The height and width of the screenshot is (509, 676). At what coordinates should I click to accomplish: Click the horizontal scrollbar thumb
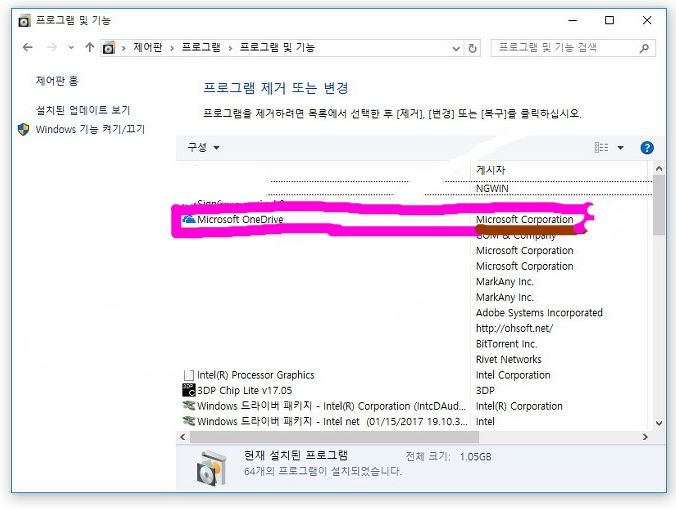tap(334, 437)
